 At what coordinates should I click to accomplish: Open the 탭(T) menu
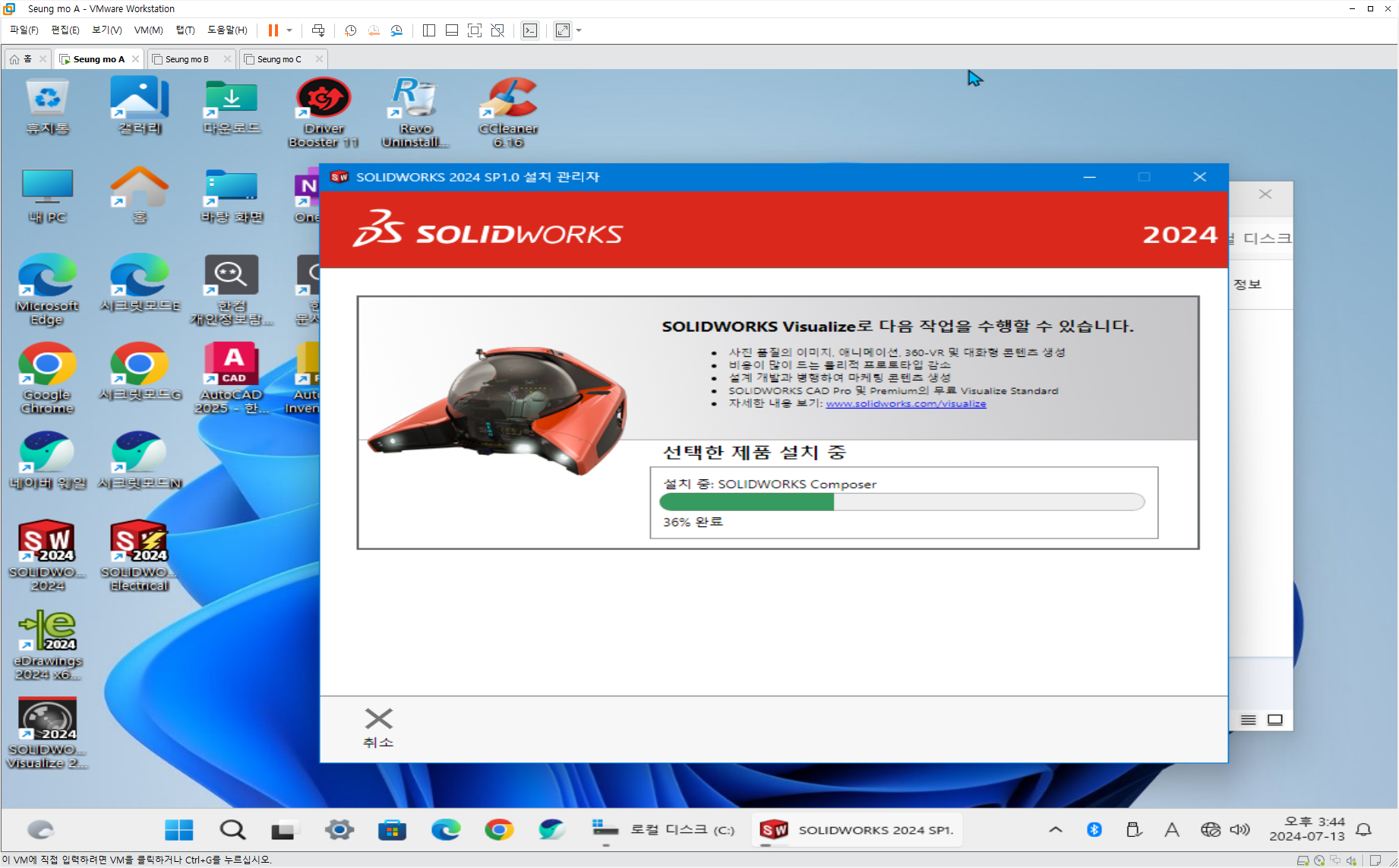[185, 30]
